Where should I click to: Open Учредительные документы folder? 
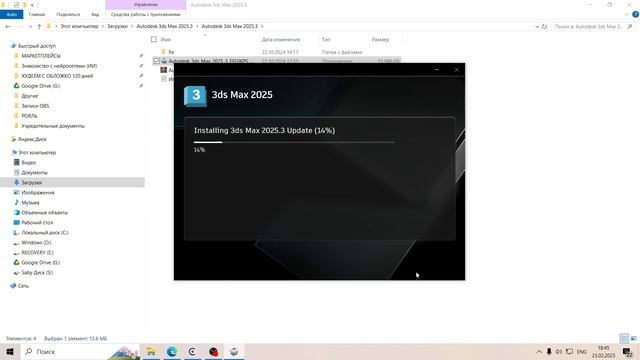click(x=53, y=126)
